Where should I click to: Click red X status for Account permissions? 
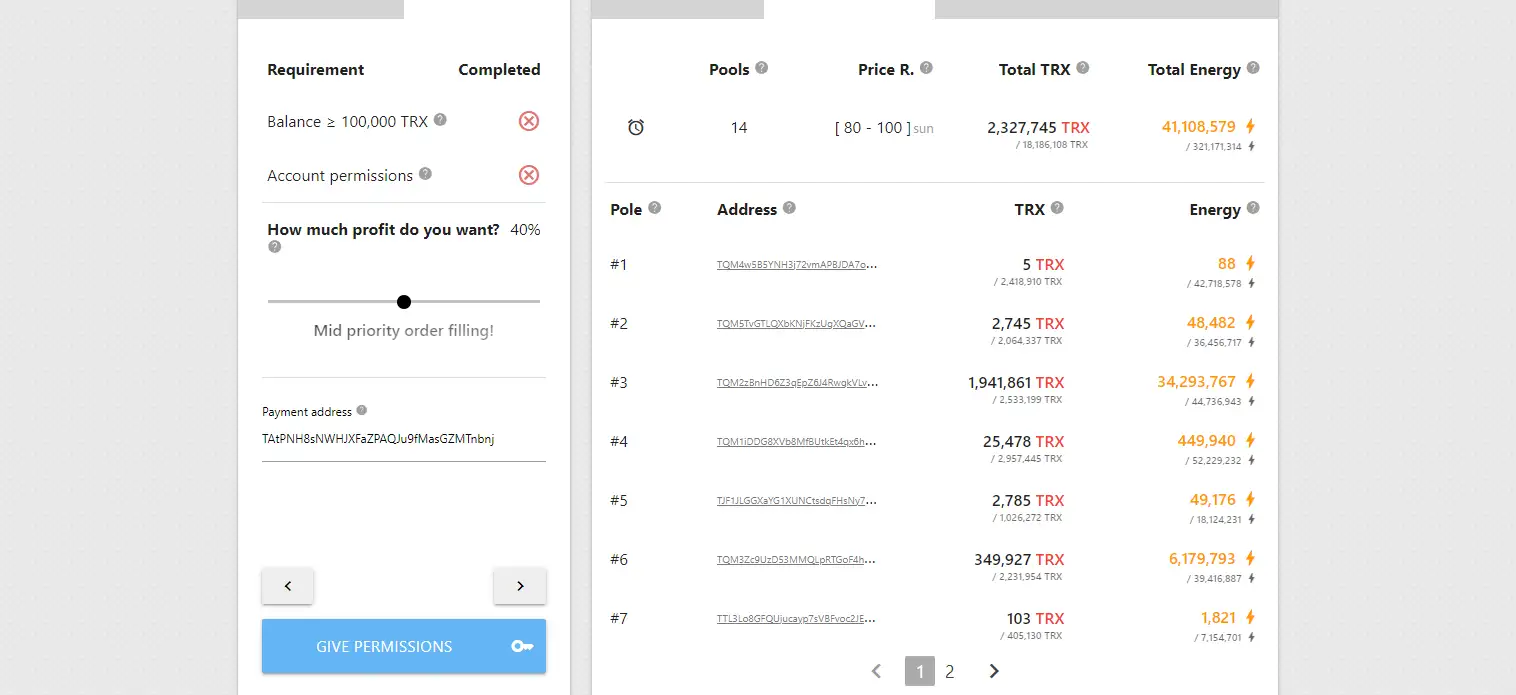(x=529, y=175)
